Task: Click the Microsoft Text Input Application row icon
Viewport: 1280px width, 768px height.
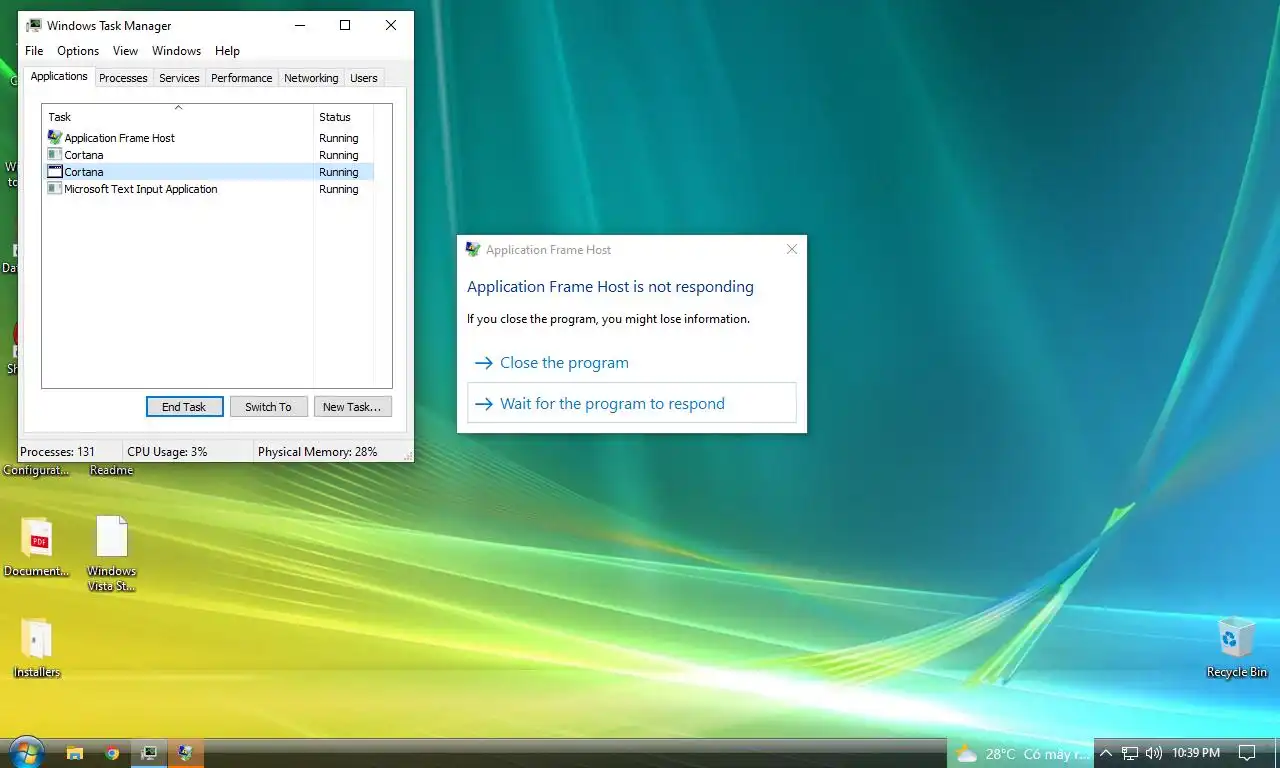Action: pyautogui.click(x=55, y=189)
